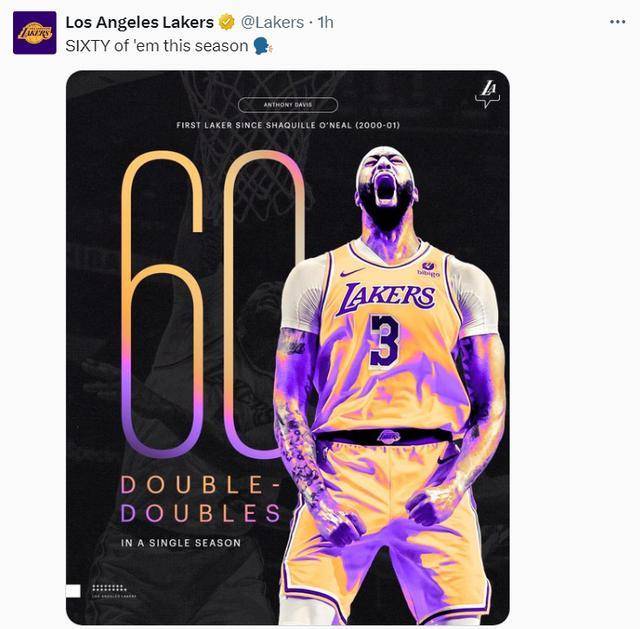The image size is (640, 629).
Task: Click the "SIXTY of 'em this season" text
Action: [156, 46]
